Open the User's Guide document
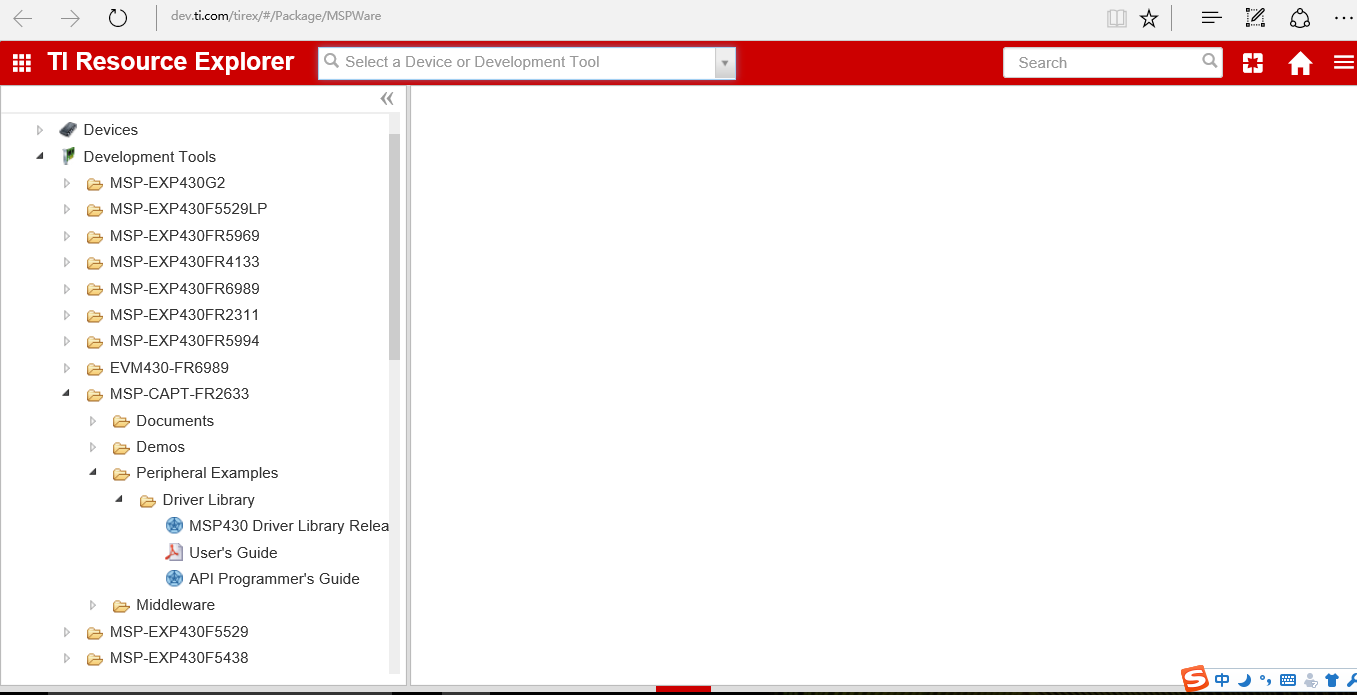 pos(233,553)
